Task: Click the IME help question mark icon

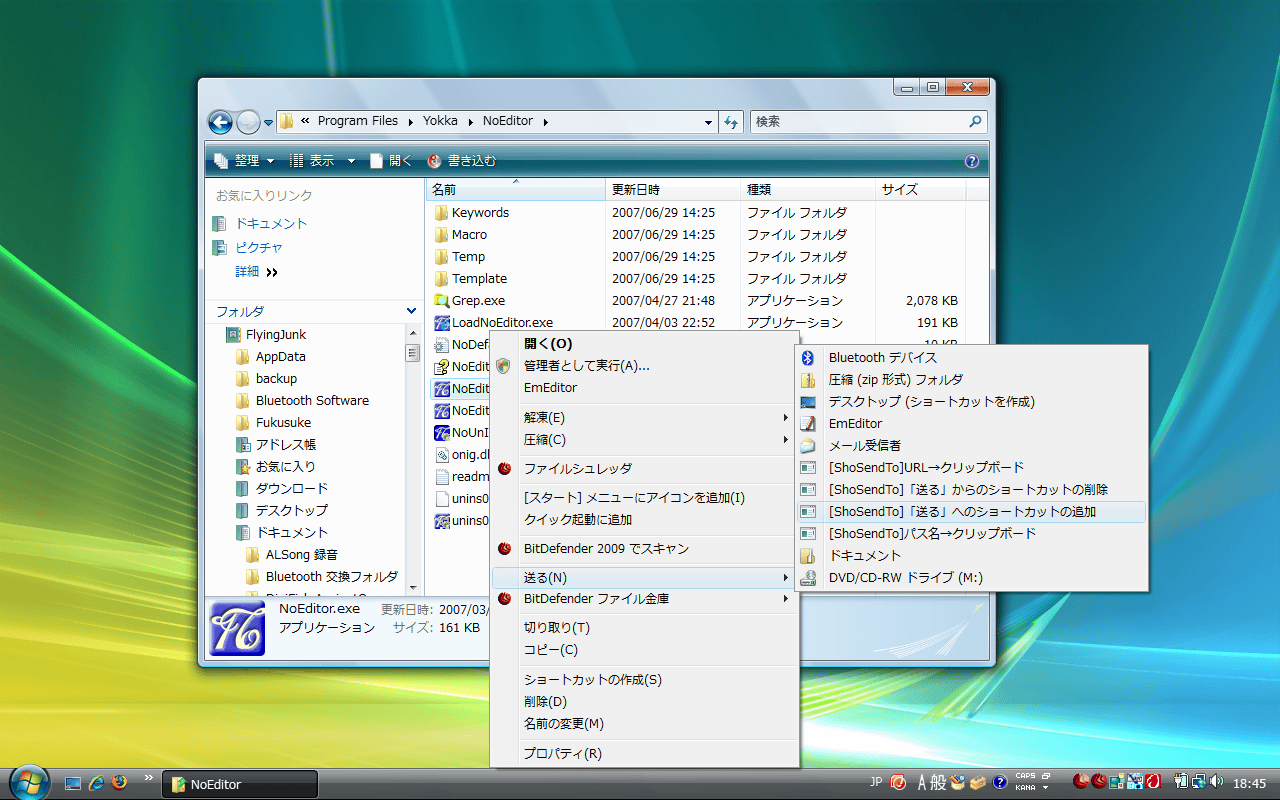Action: point(999,781)
